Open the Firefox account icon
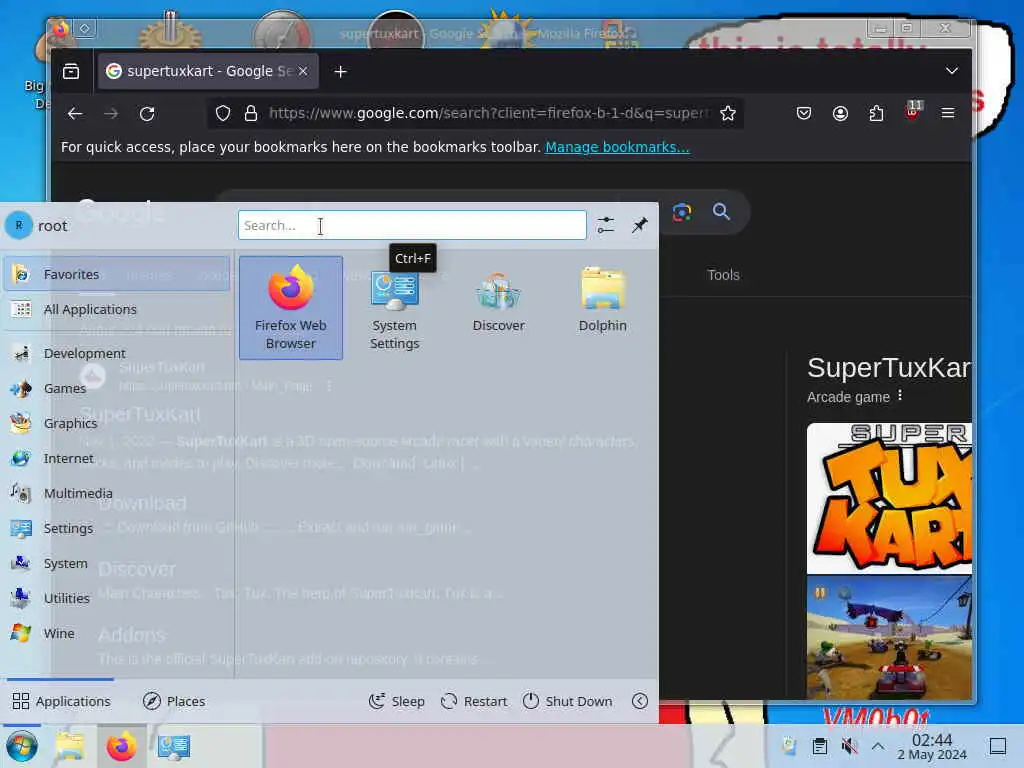 (x=840, y=114)
